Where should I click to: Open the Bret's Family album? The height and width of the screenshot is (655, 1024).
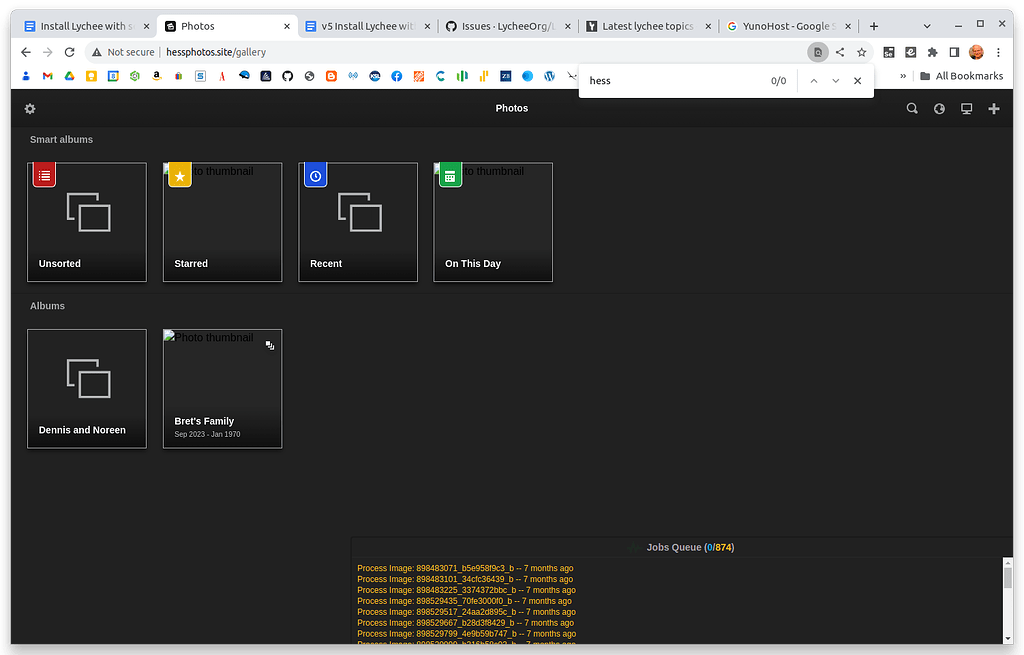click(223, 389)
